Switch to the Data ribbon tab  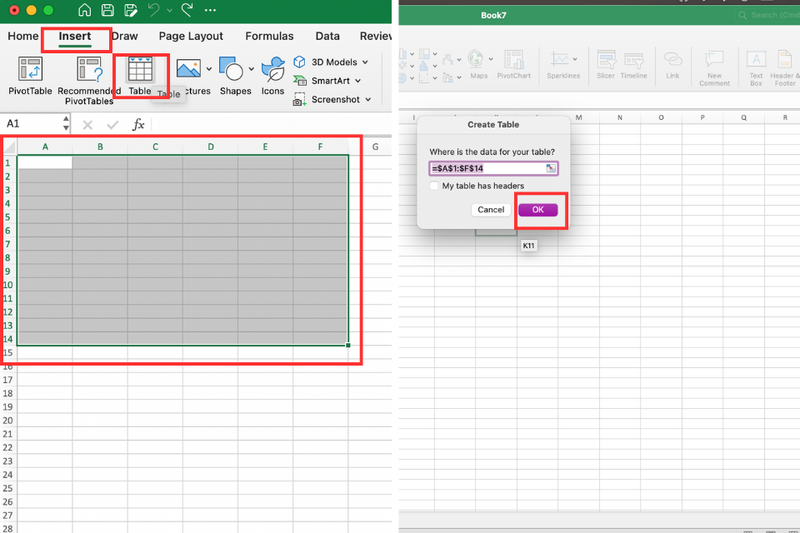coord(328,36)
